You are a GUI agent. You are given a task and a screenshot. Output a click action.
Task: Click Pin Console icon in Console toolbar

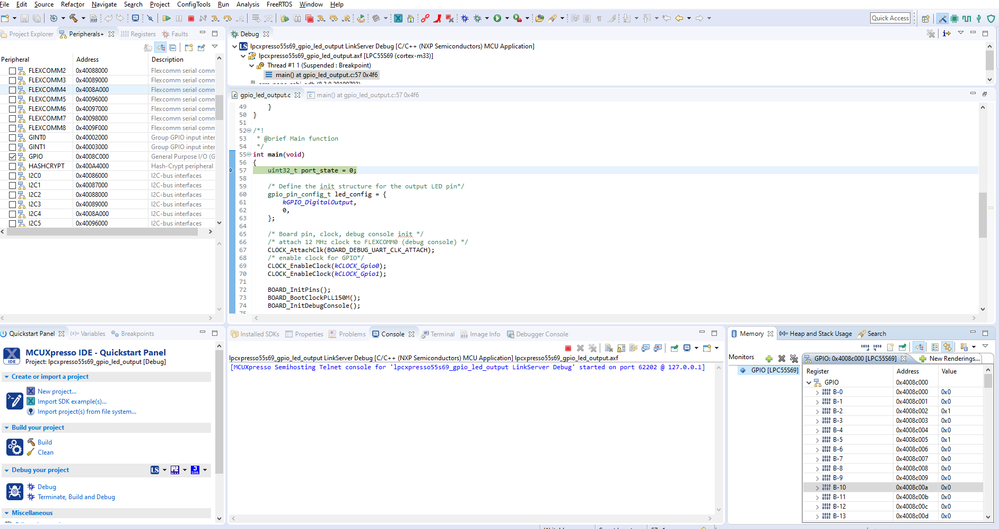[674, 348]
